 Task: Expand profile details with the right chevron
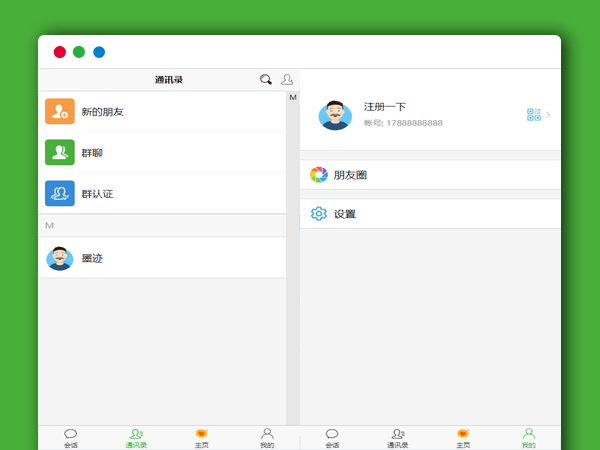(548, 115)
